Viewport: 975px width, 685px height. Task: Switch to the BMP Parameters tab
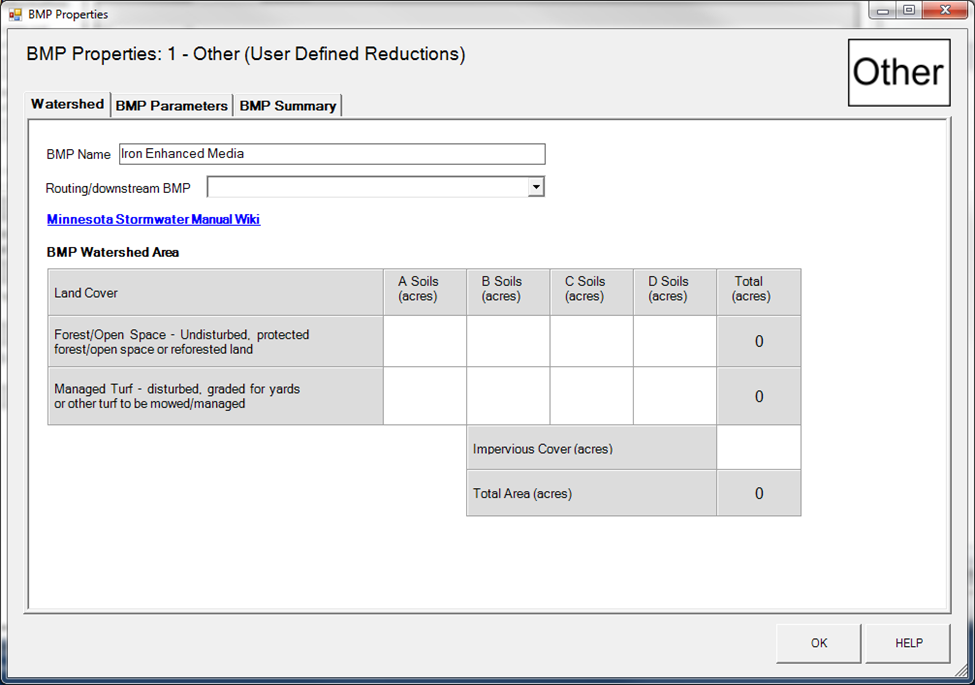[171, 106]
